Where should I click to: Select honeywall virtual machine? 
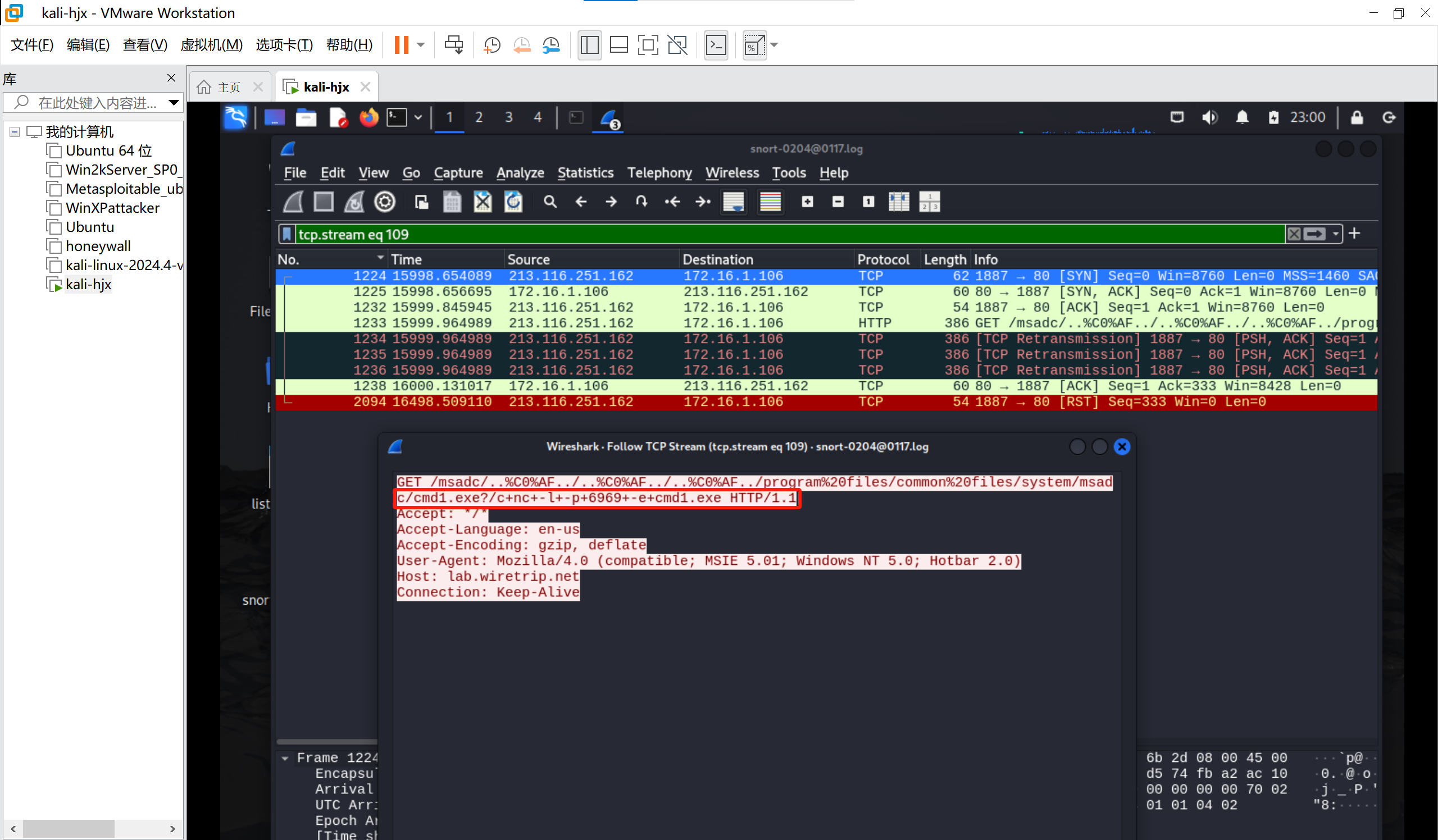[x=98, y=246]
